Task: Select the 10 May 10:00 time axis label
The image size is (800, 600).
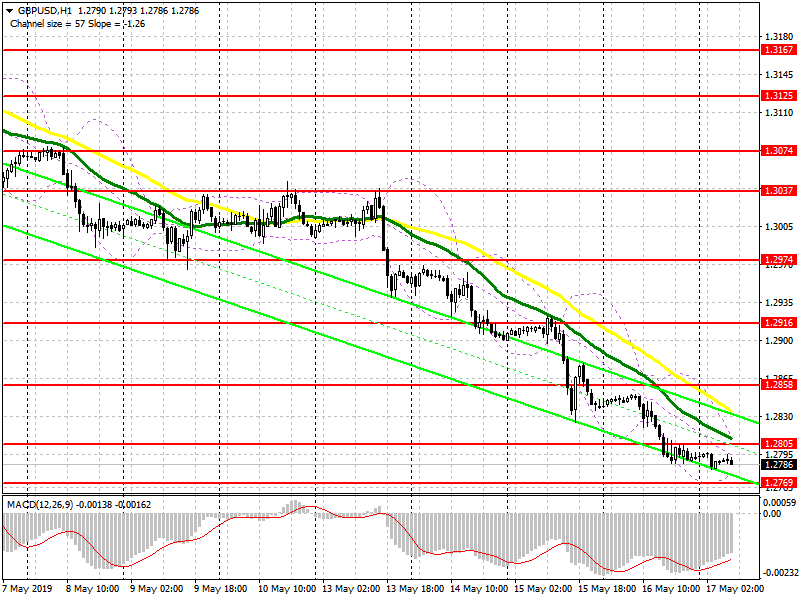Action: coord(287,588)
